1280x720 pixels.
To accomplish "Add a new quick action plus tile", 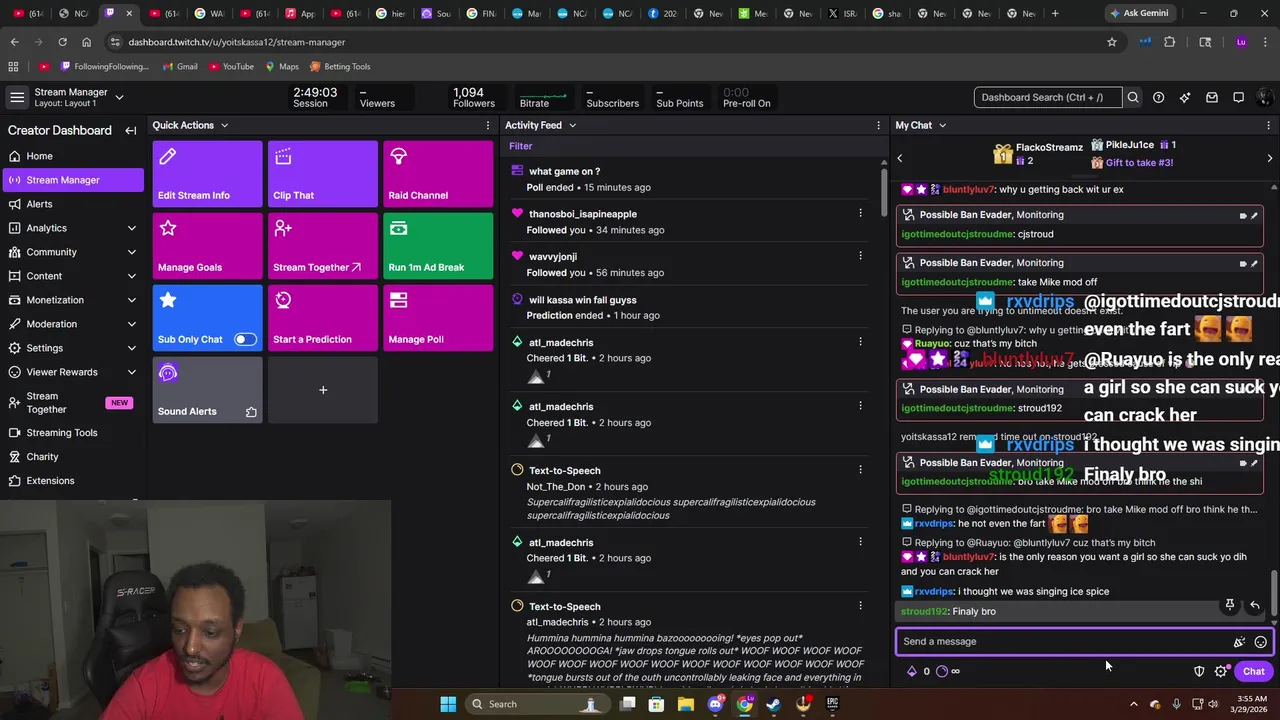I will 322,390.
